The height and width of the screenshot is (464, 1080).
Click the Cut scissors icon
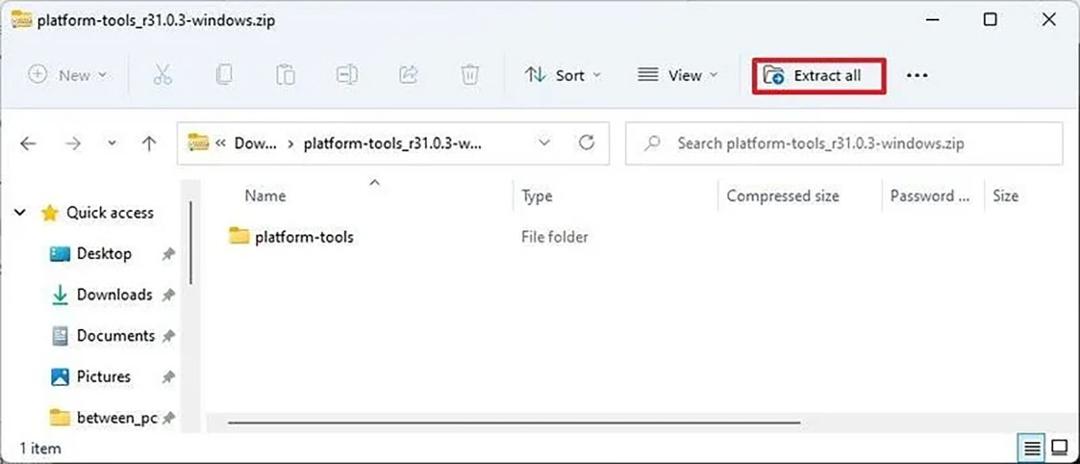(x=163, y=75)
